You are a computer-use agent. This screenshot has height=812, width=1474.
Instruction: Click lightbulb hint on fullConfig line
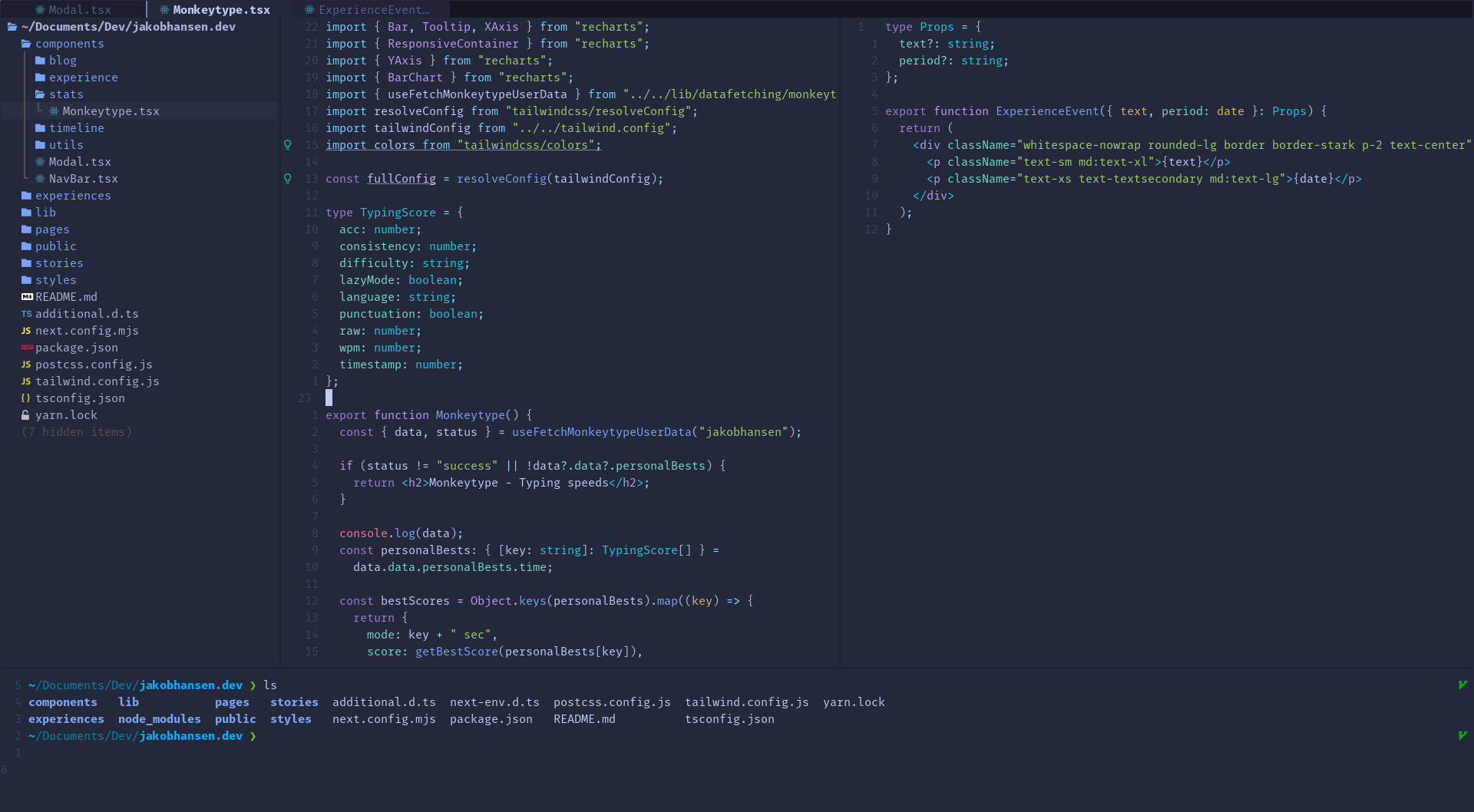(288, 178)
